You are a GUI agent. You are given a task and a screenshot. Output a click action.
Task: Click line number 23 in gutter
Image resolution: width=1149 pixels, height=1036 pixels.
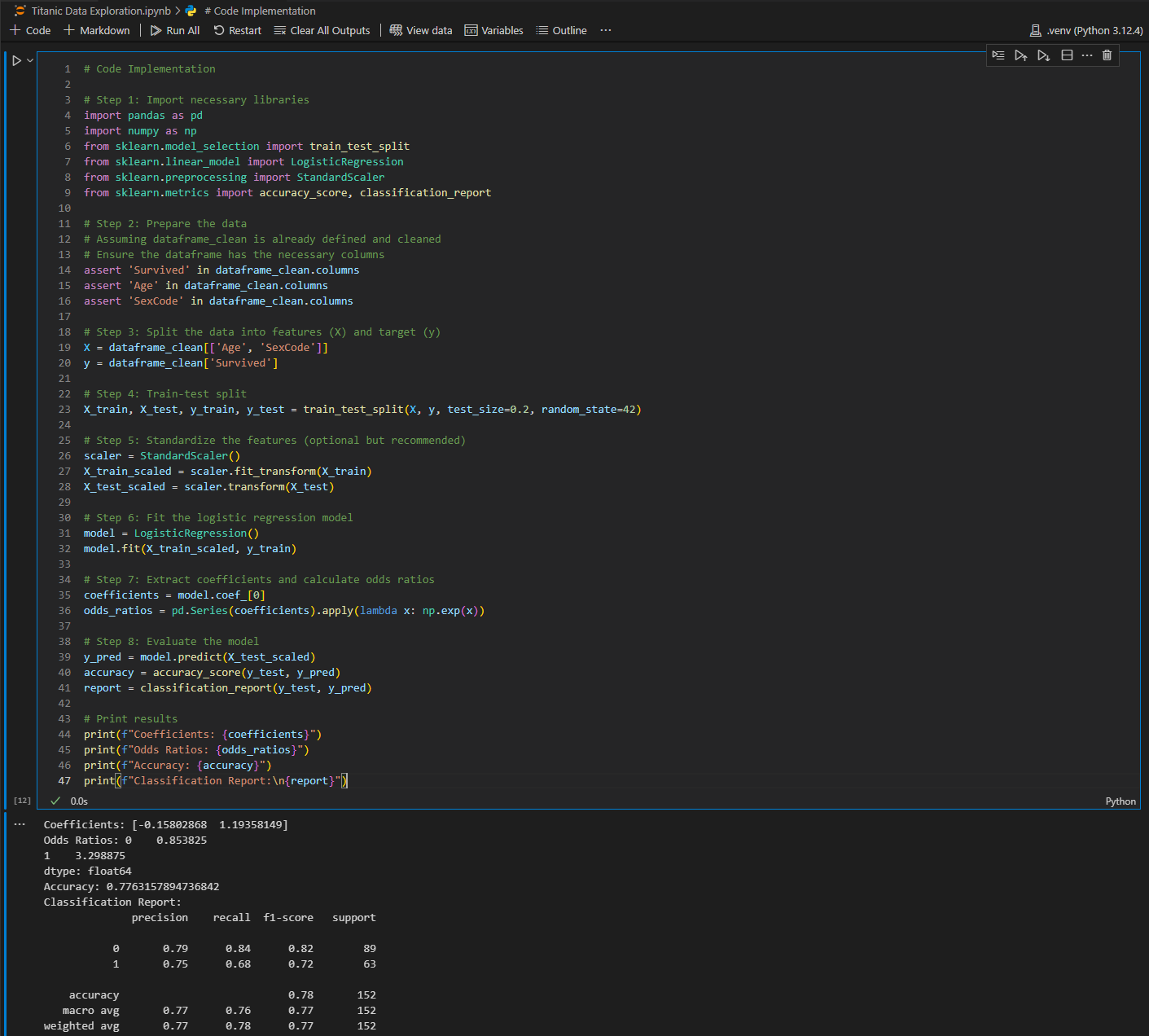coord(64,410)
